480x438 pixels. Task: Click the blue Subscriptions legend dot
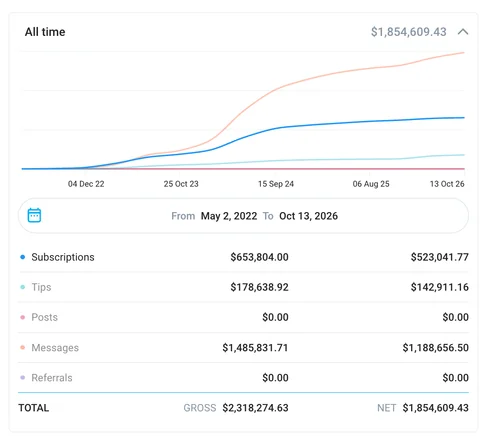click(23, 257)
